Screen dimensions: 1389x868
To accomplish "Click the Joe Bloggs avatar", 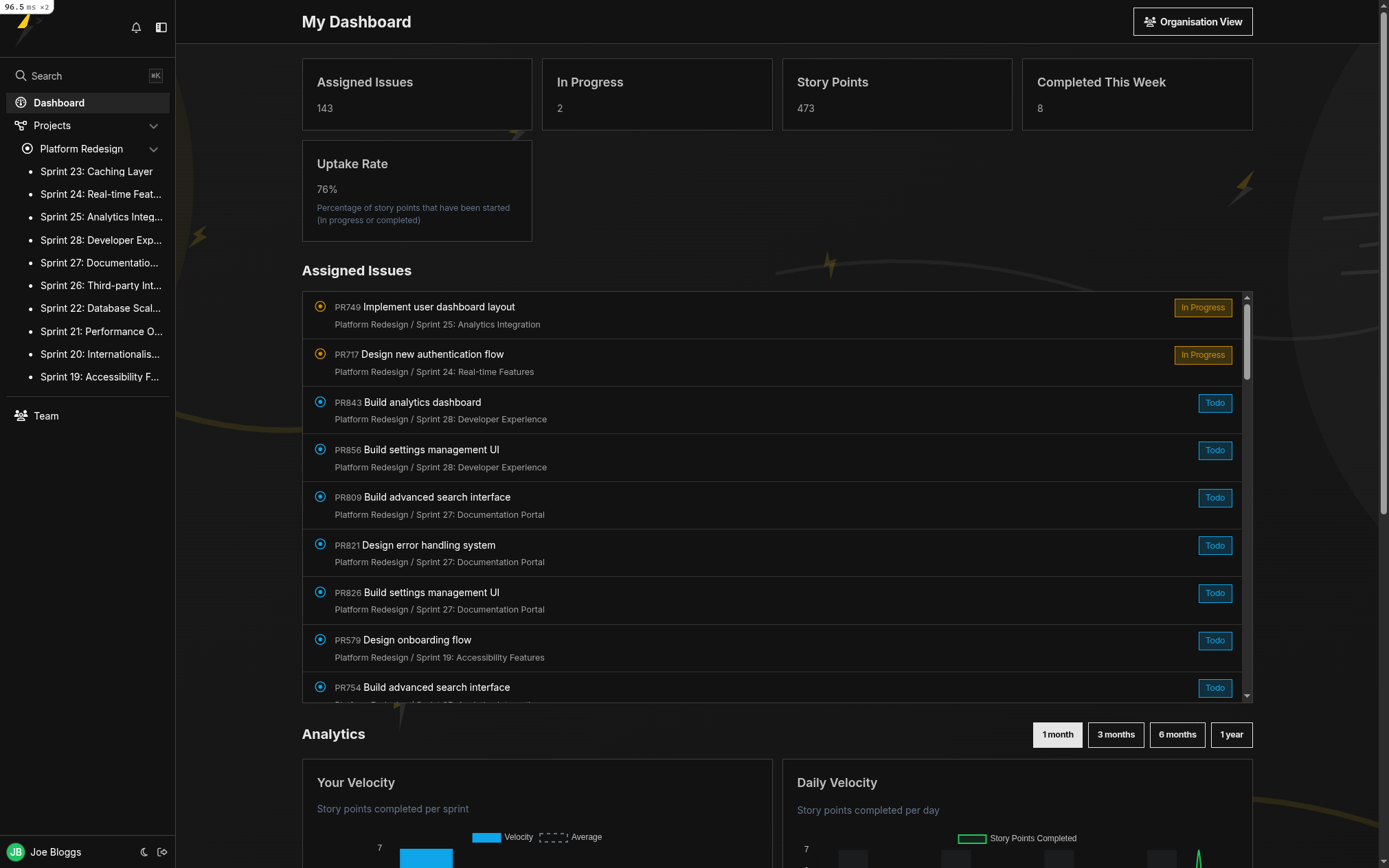I will [x=16, y=852].
